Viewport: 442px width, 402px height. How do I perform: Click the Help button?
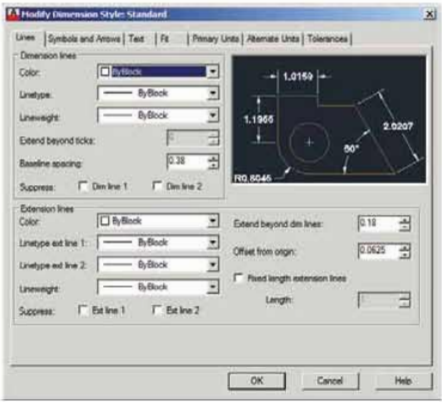(403, 381)
